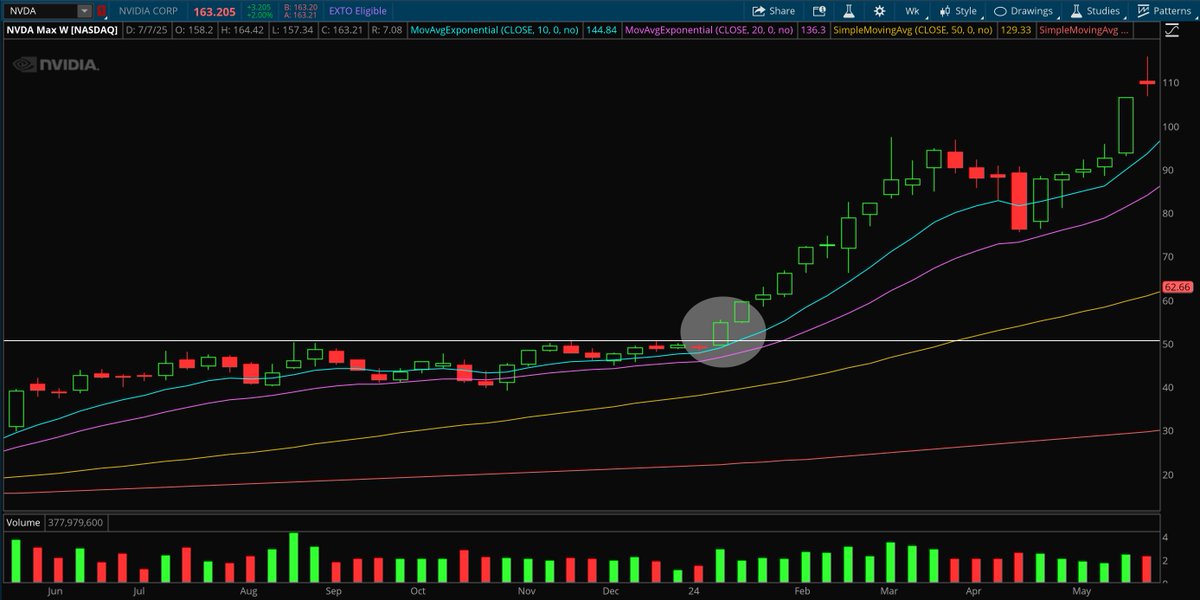1200x600 pixels.
Task: Click the tallest green volume bar in August
Action: click(294, 557)
